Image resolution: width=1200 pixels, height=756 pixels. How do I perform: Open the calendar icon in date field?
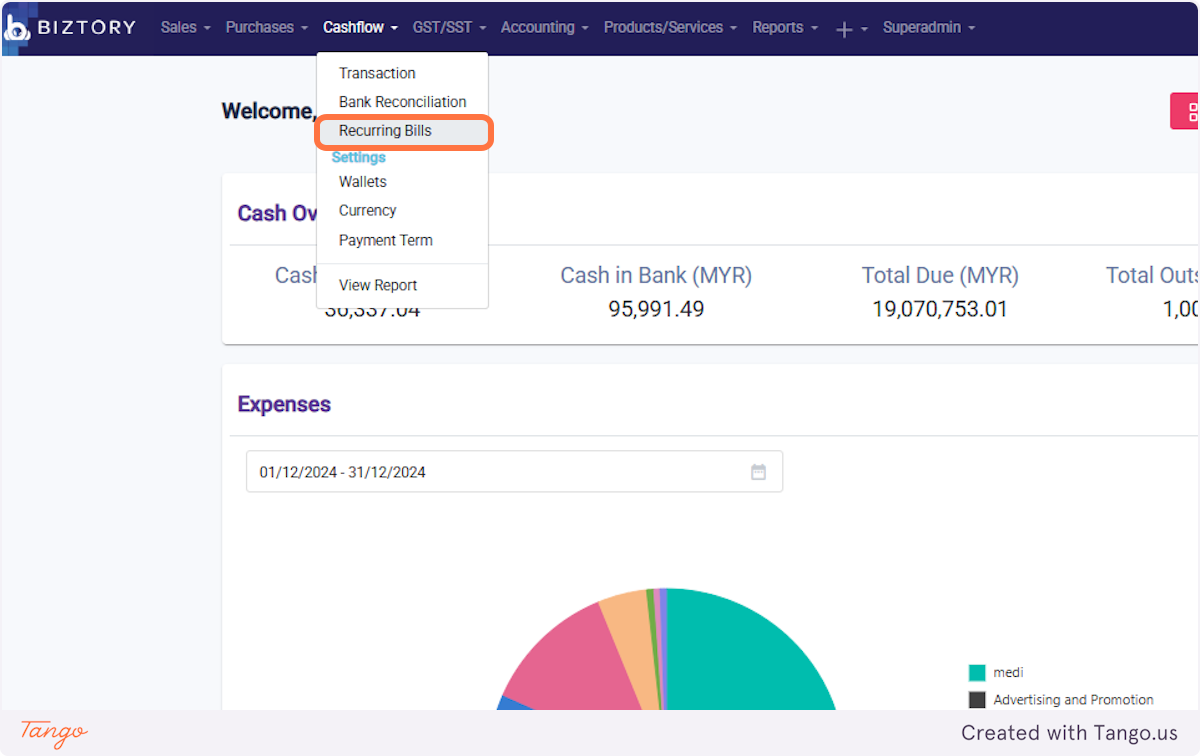click(758, 472)
